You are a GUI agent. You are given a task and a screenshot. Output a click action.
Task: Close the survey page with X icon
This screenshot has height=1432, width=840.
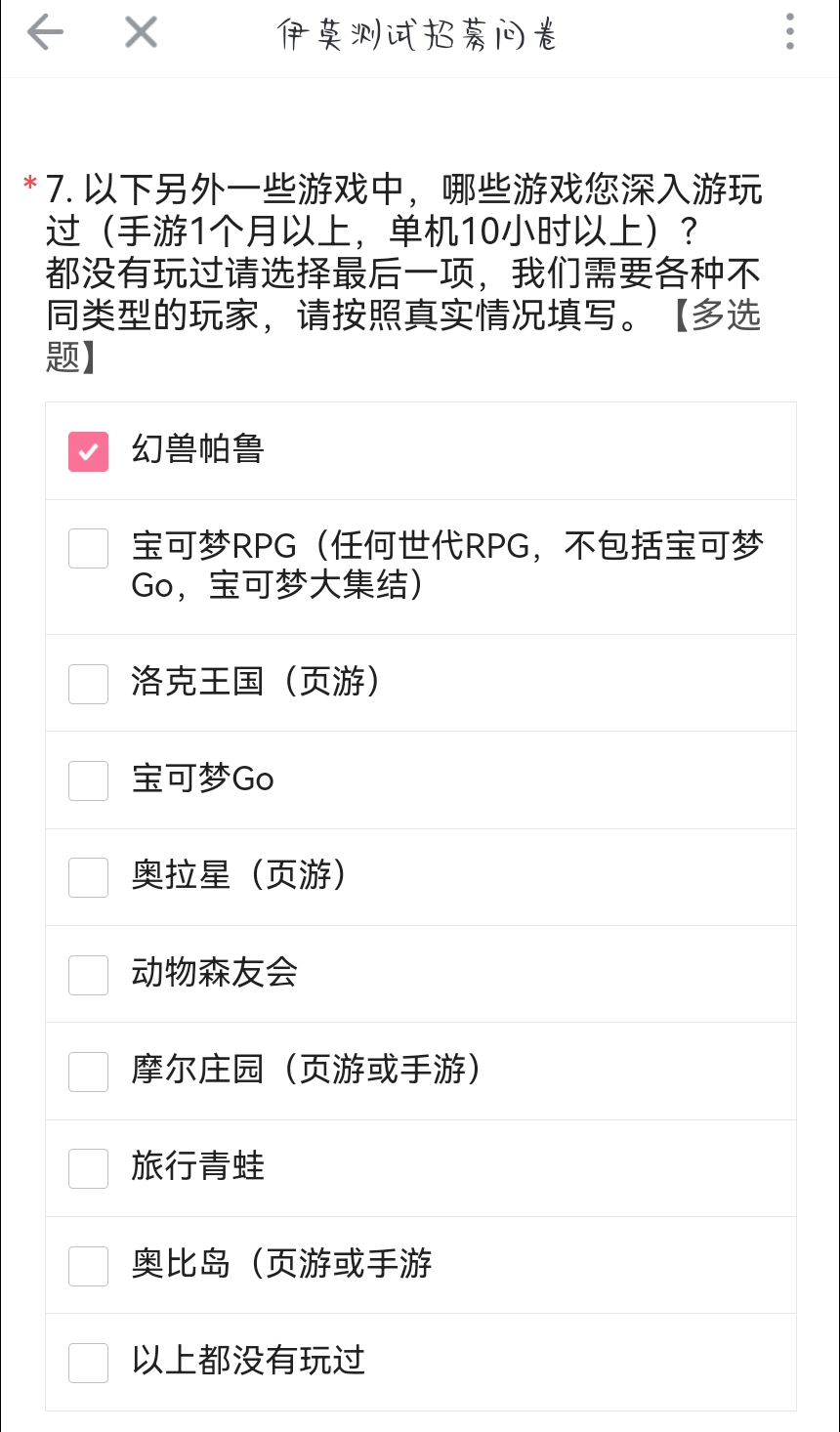pos(141,33)
